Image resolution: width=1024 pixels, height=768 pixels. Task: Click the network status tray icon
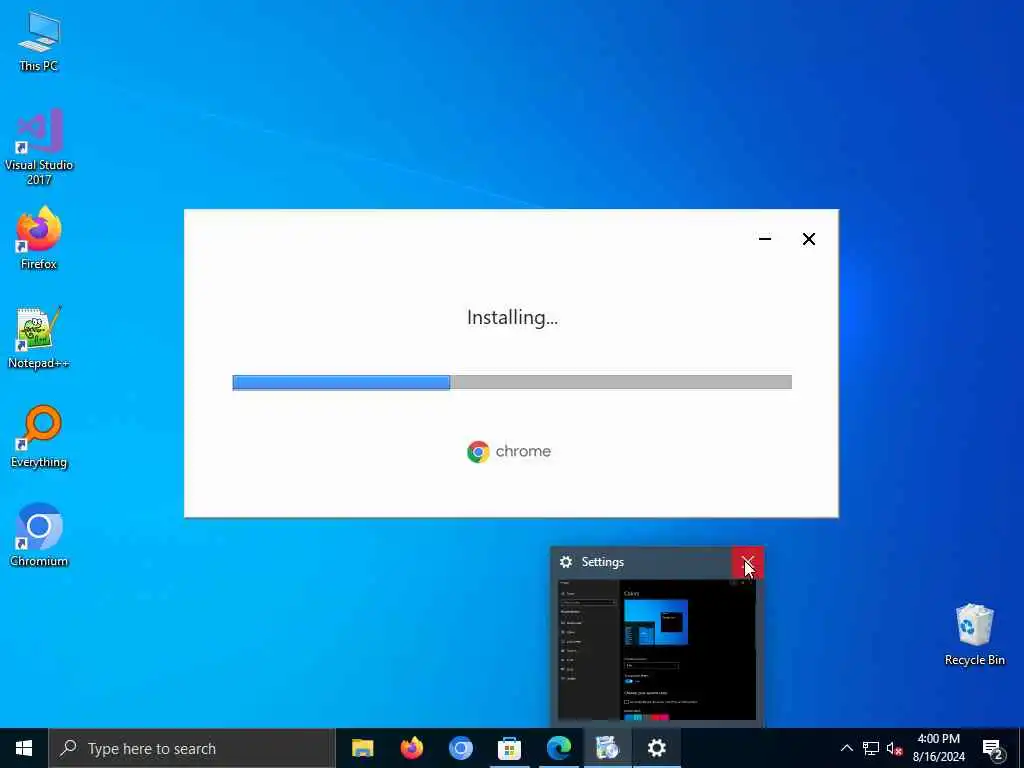tap(871, 748)
